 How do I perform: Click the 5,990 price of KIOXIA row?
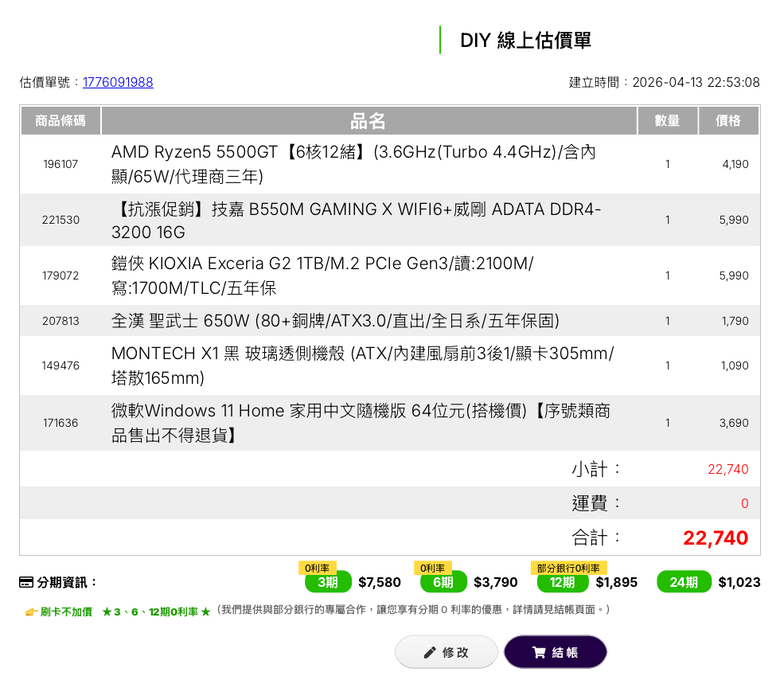tap(734, 276)
